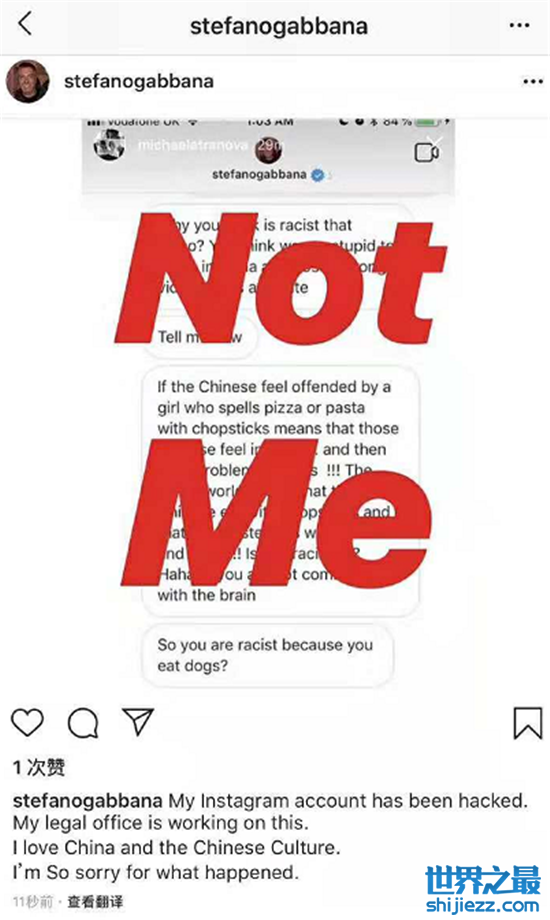View the 1 次赞 likes list
550x920 pixels.
(x=39, y=767)
